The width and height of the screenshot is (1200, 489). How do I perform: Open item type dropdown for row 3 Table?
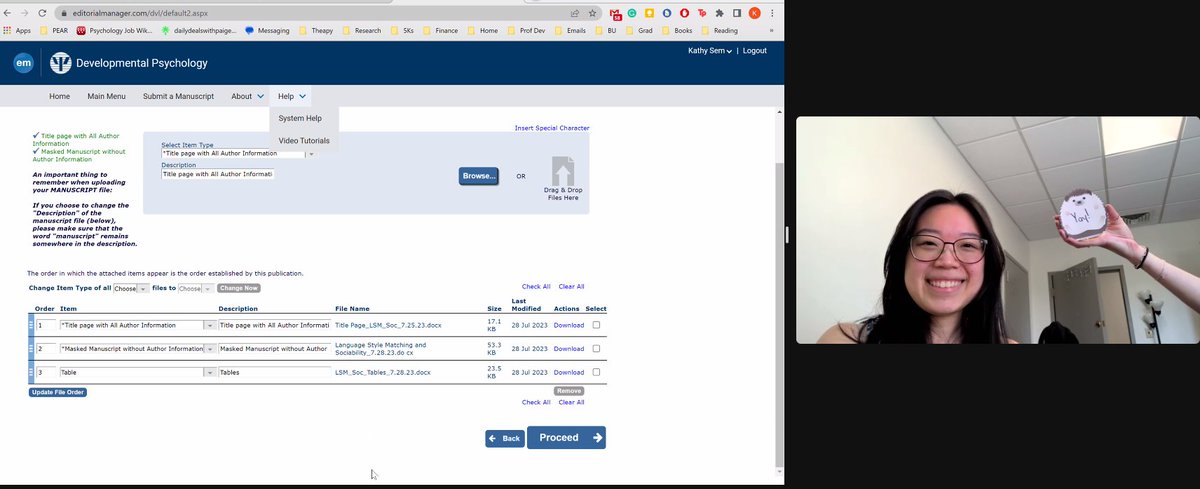[x=137, y=372]
